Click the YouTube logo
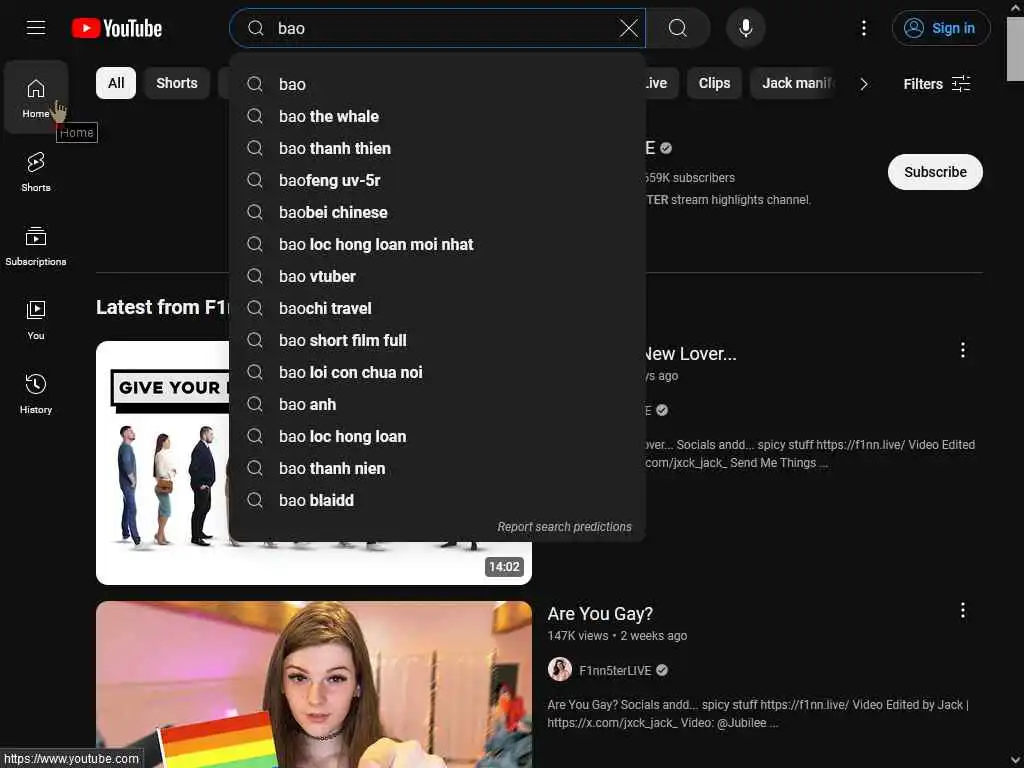 (117, 28)
